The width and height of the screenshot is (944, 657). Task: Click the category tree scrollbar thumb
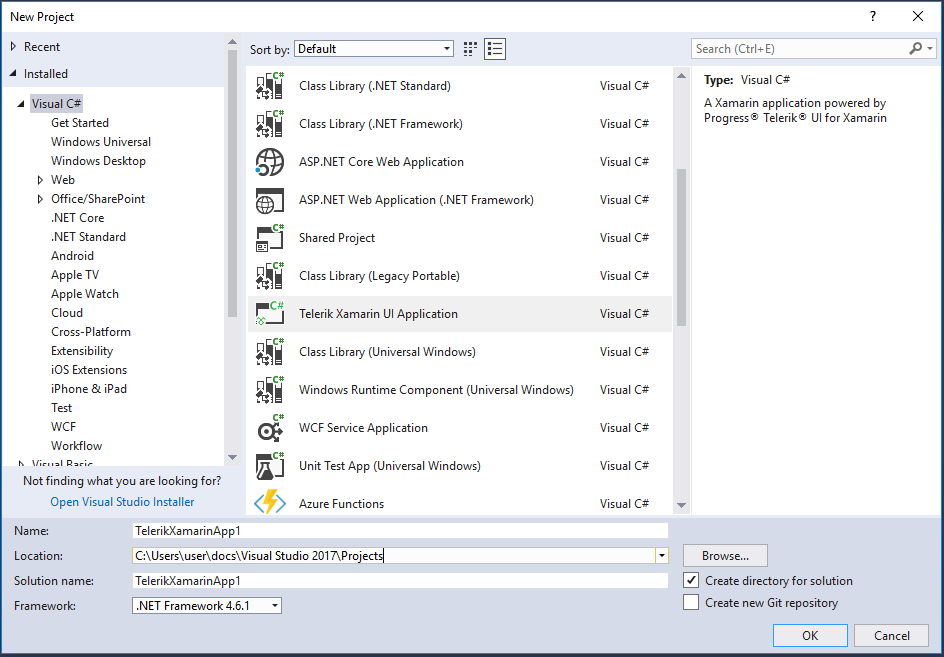[x=232, y=183]
